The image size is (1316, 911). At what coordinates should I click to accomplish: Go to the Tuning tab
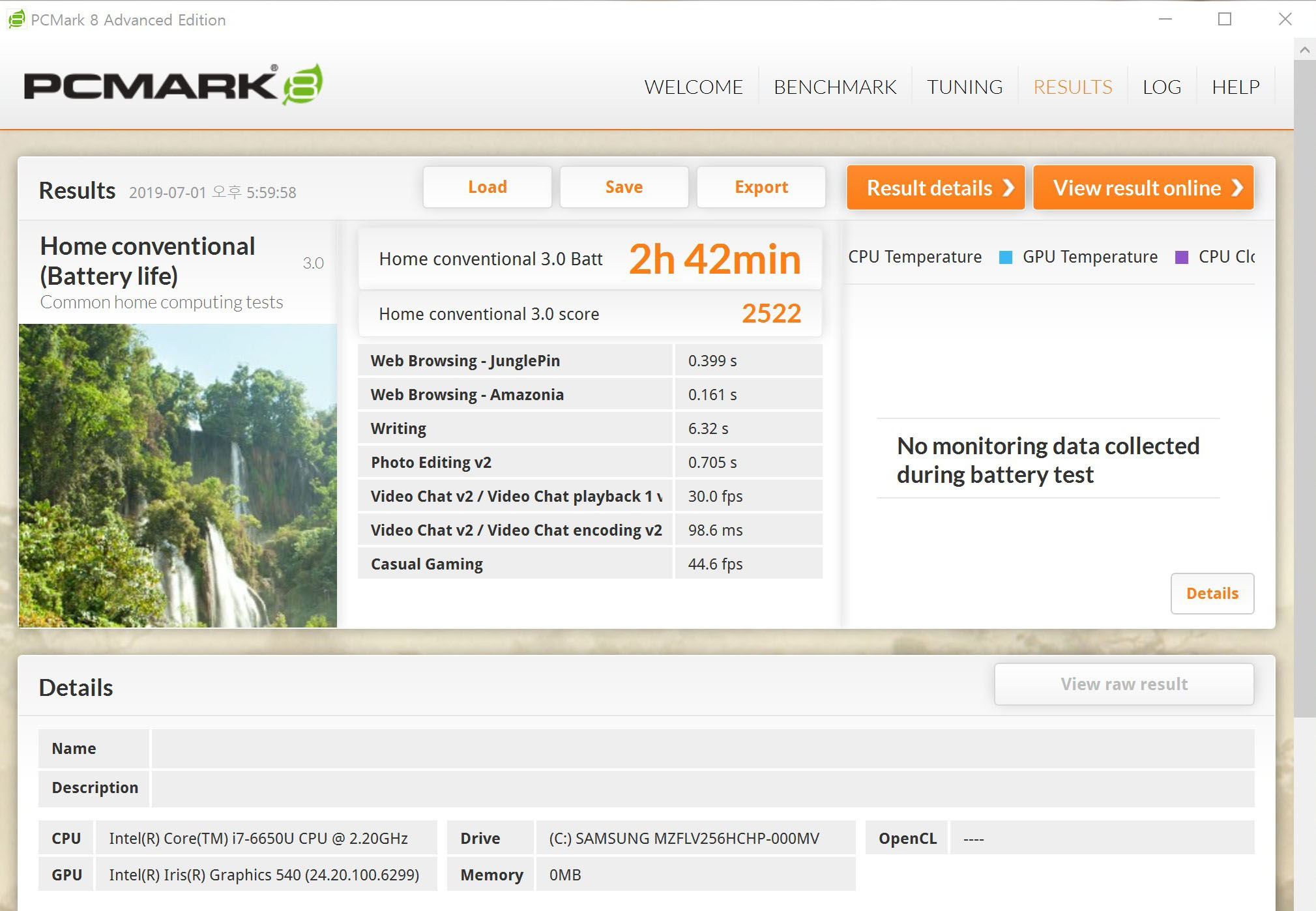coord(965,87)
